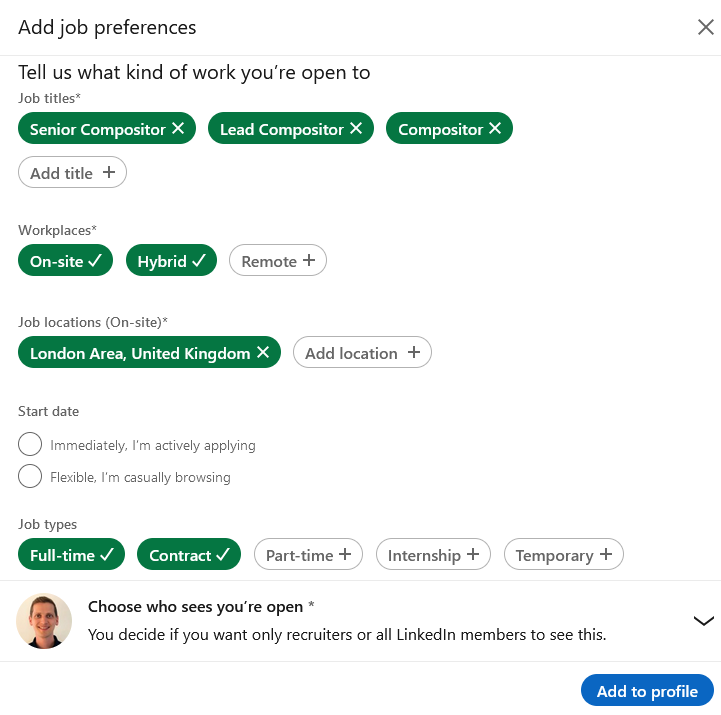Choose Flexible, I'm casually browsing
The width and height of the screenshot is (721, 715).
[30, 477]
